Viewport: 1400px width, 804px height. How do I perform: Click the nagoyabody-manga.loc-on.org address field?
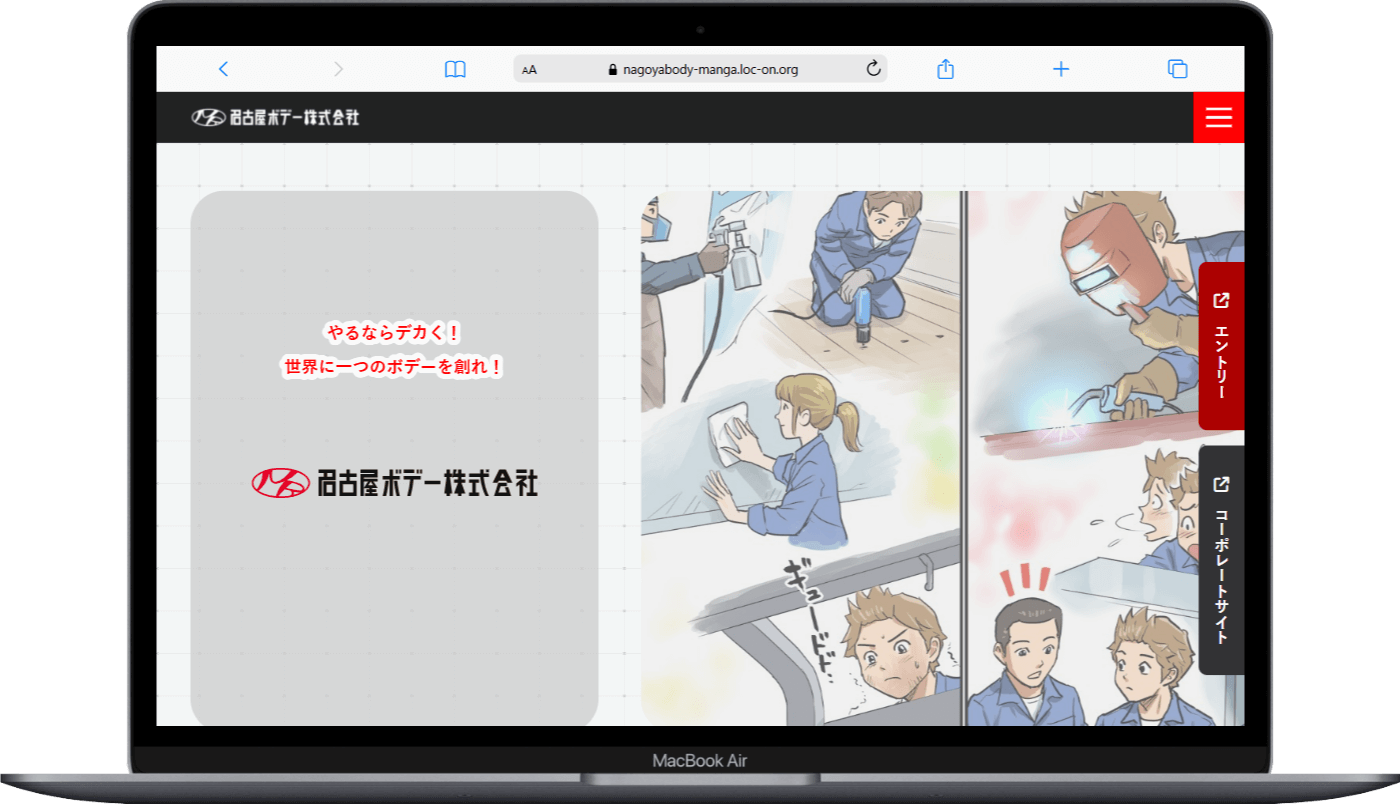(x=700, y=69)
